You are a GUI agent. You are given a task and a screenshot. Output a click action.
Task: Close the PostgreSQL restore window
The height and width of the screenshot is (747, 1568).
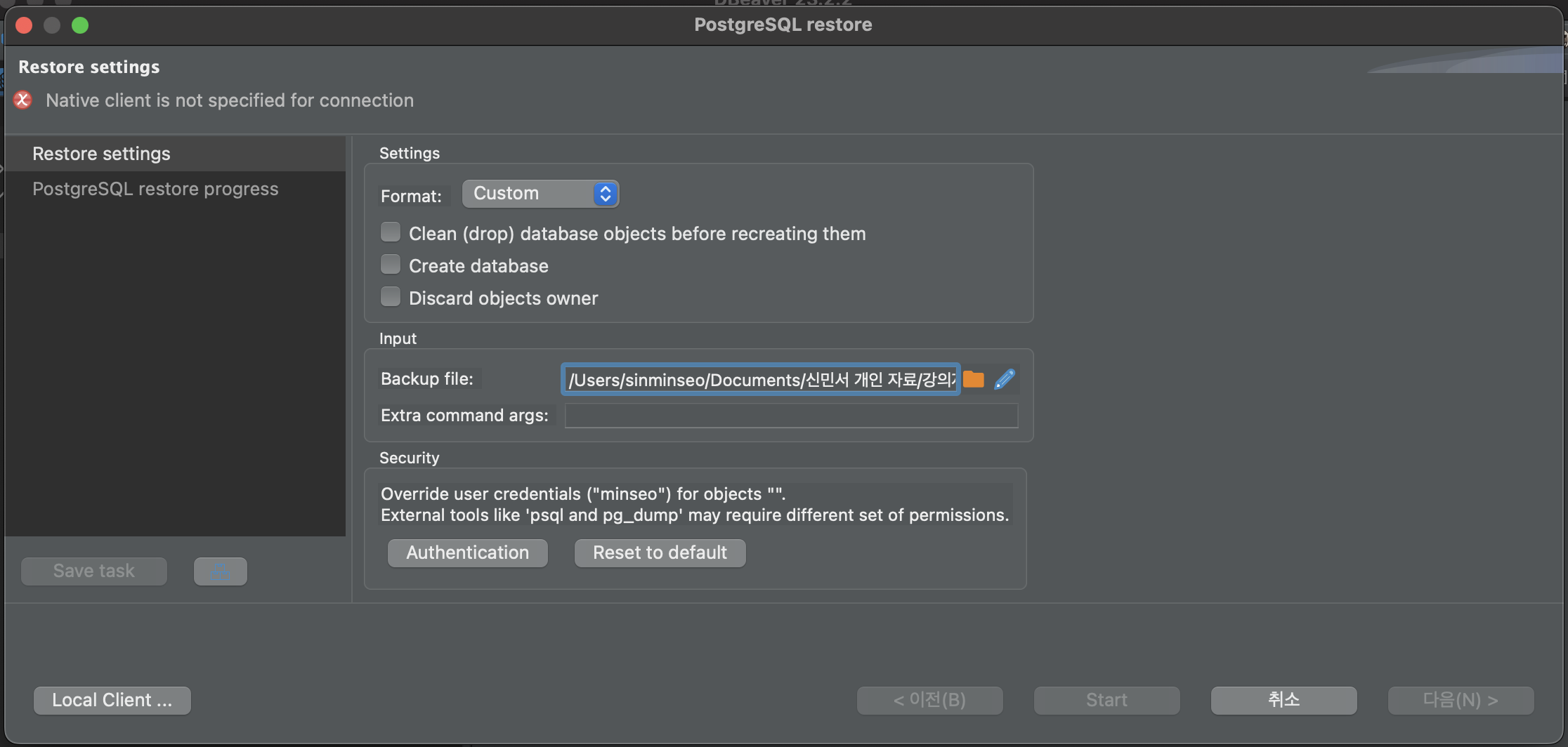tap(24, 25)
